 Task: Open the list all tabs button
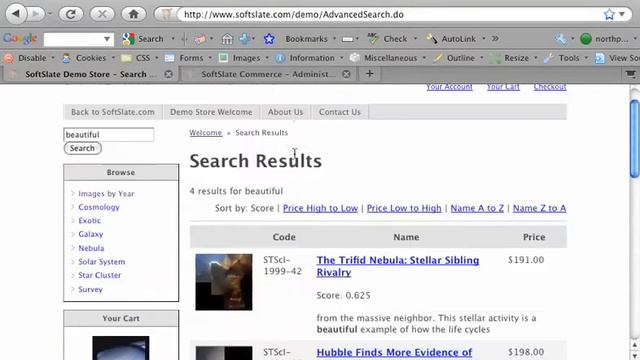click(x=631, y=74)
